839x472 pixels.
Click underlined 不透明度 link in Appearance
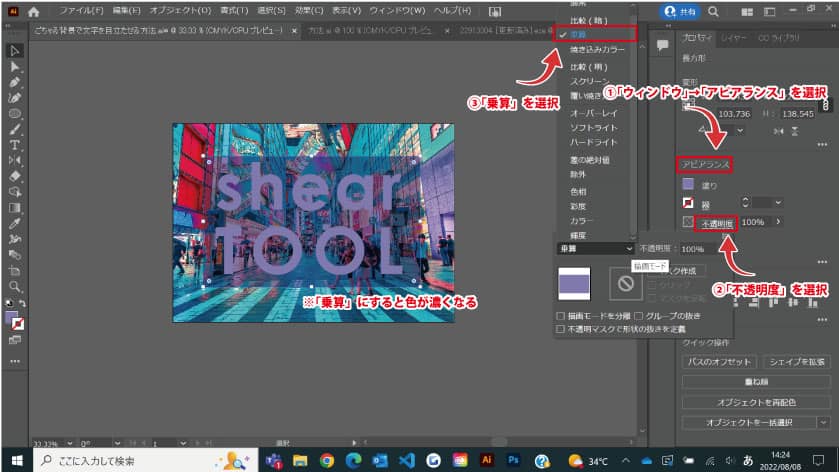click(717, 223)
